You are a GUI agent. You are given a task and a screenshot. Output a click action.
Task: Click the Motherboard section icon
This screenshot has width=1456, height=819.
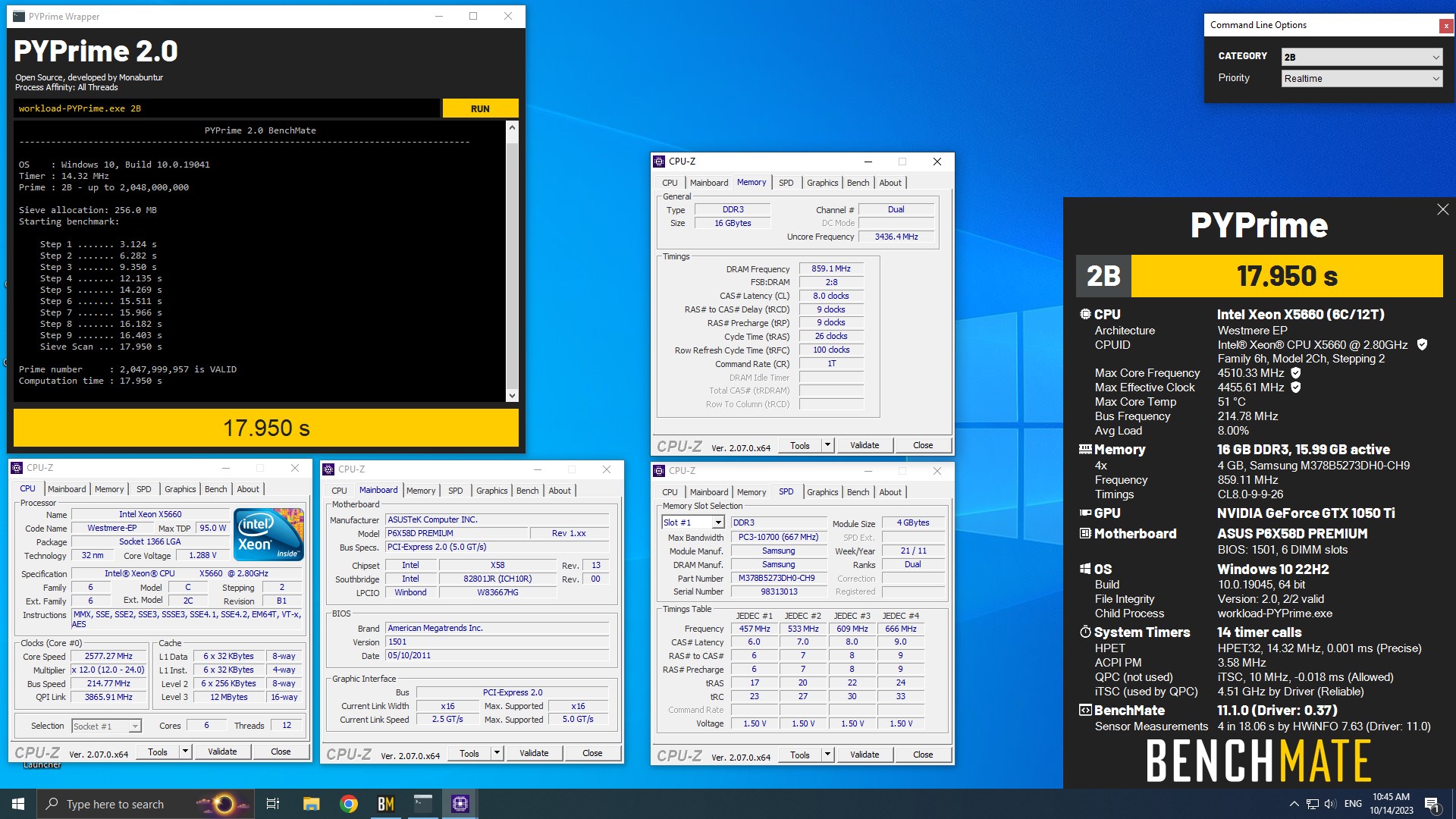pyautogui.click(x=1085, y=533)
